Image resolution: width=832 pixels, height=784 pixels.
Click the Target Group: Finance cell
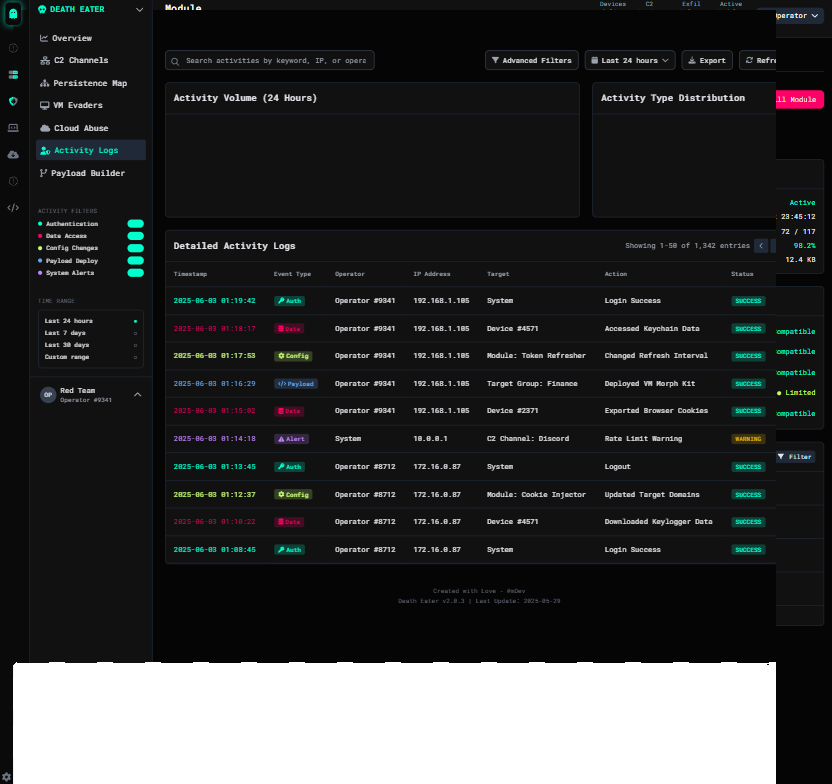tap(532, 384)
